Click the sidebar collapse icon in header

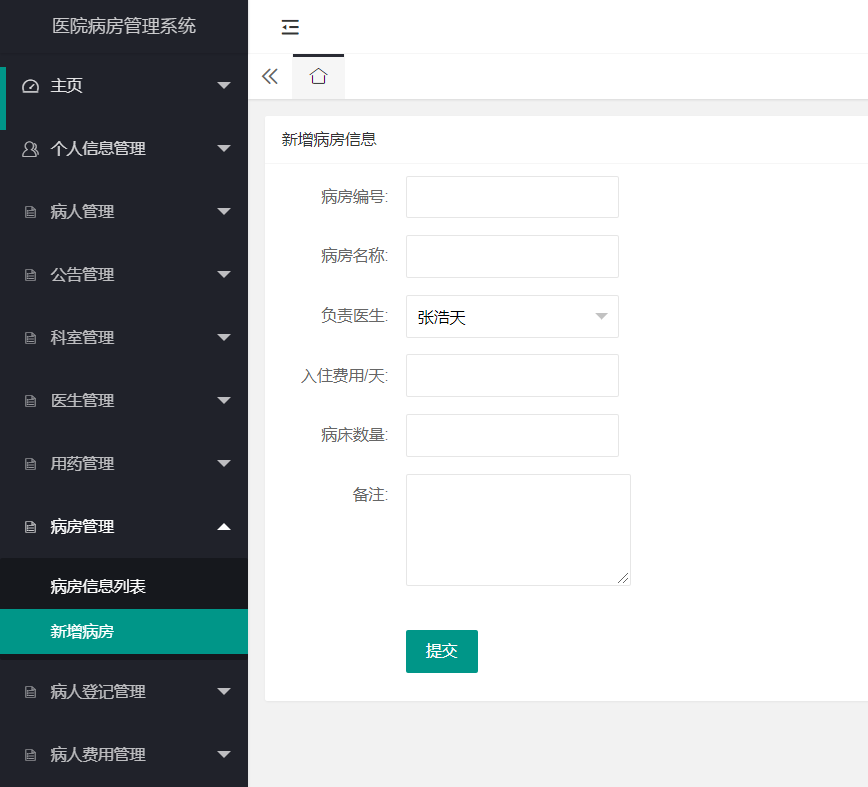(x=290, y=27)
